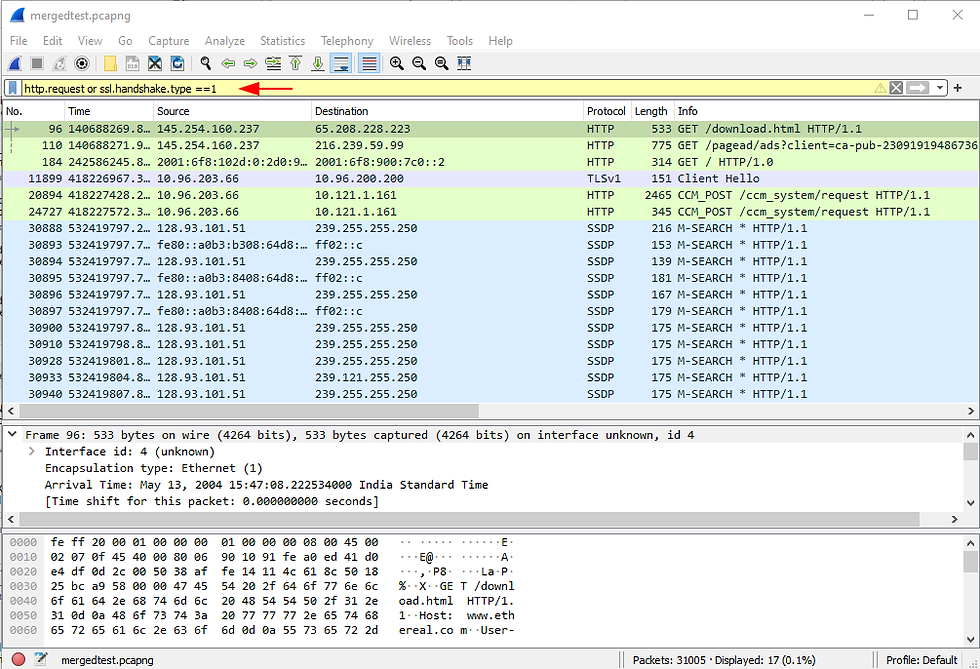
Task: Sort by the Length column header
Action: (652, 111)
